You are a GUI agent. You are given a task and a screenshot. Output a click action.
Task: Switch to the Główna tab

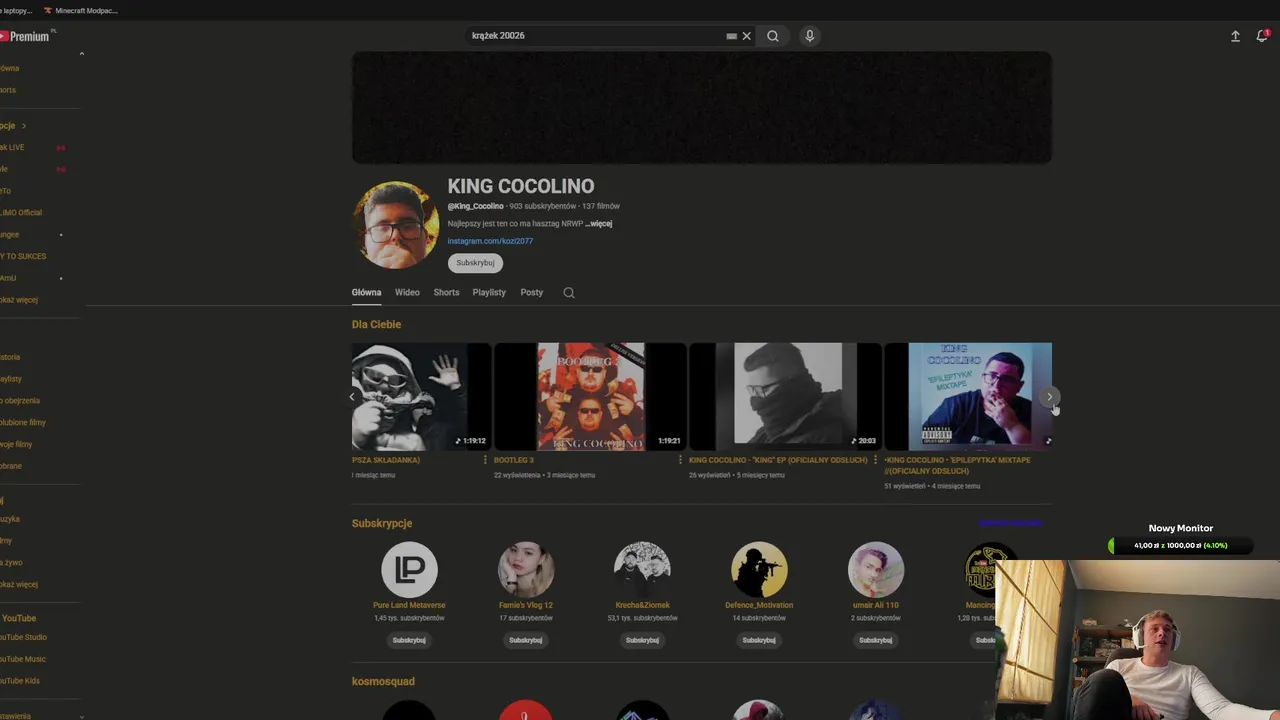click(x=366, y=293)
